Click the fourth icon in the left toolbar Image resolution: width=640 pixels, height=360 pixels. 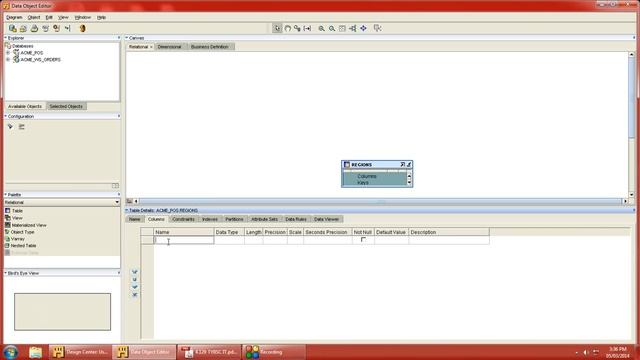(x=45, y=28)
